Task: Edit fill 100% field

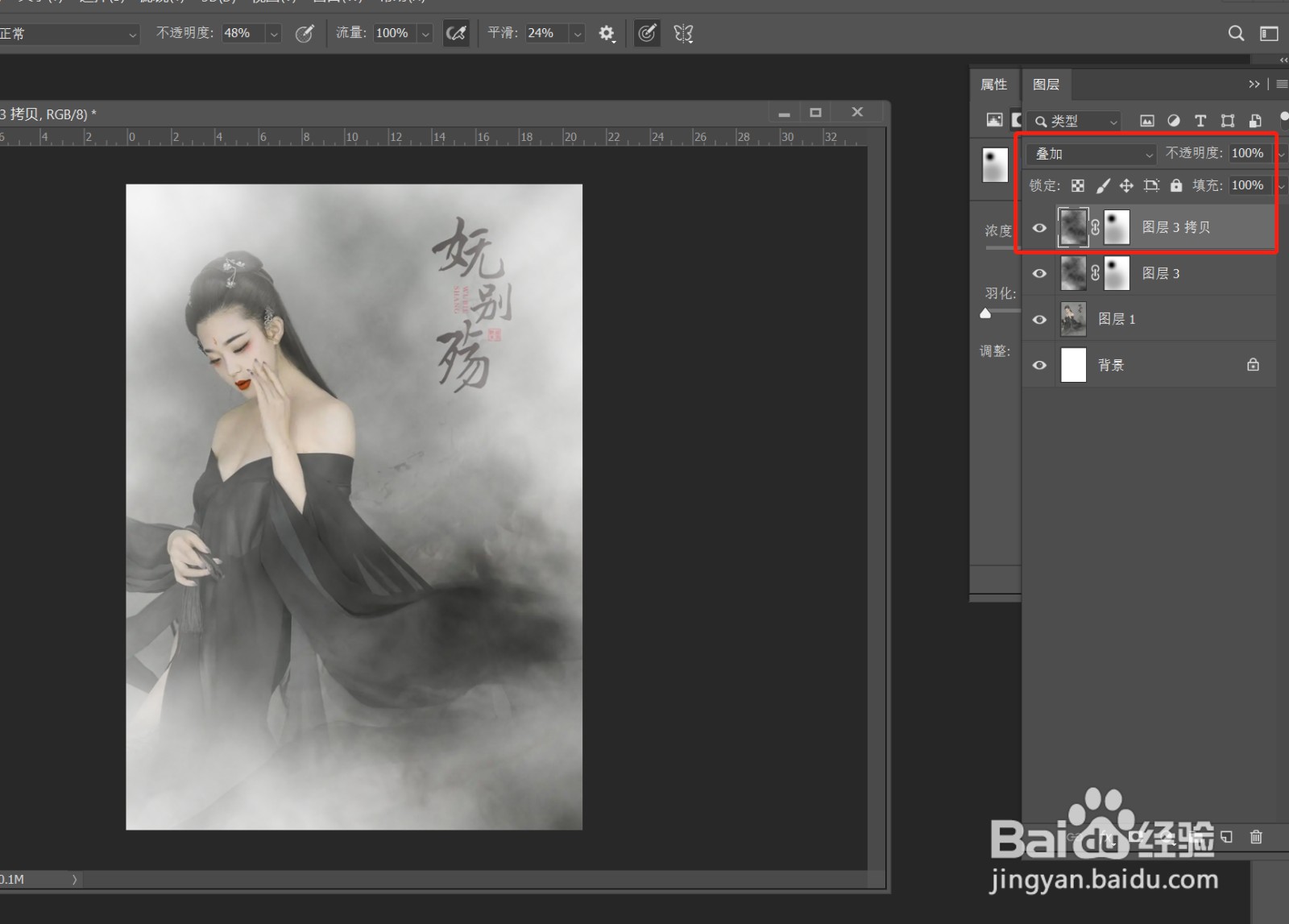Action: [x=1250, y=185]
